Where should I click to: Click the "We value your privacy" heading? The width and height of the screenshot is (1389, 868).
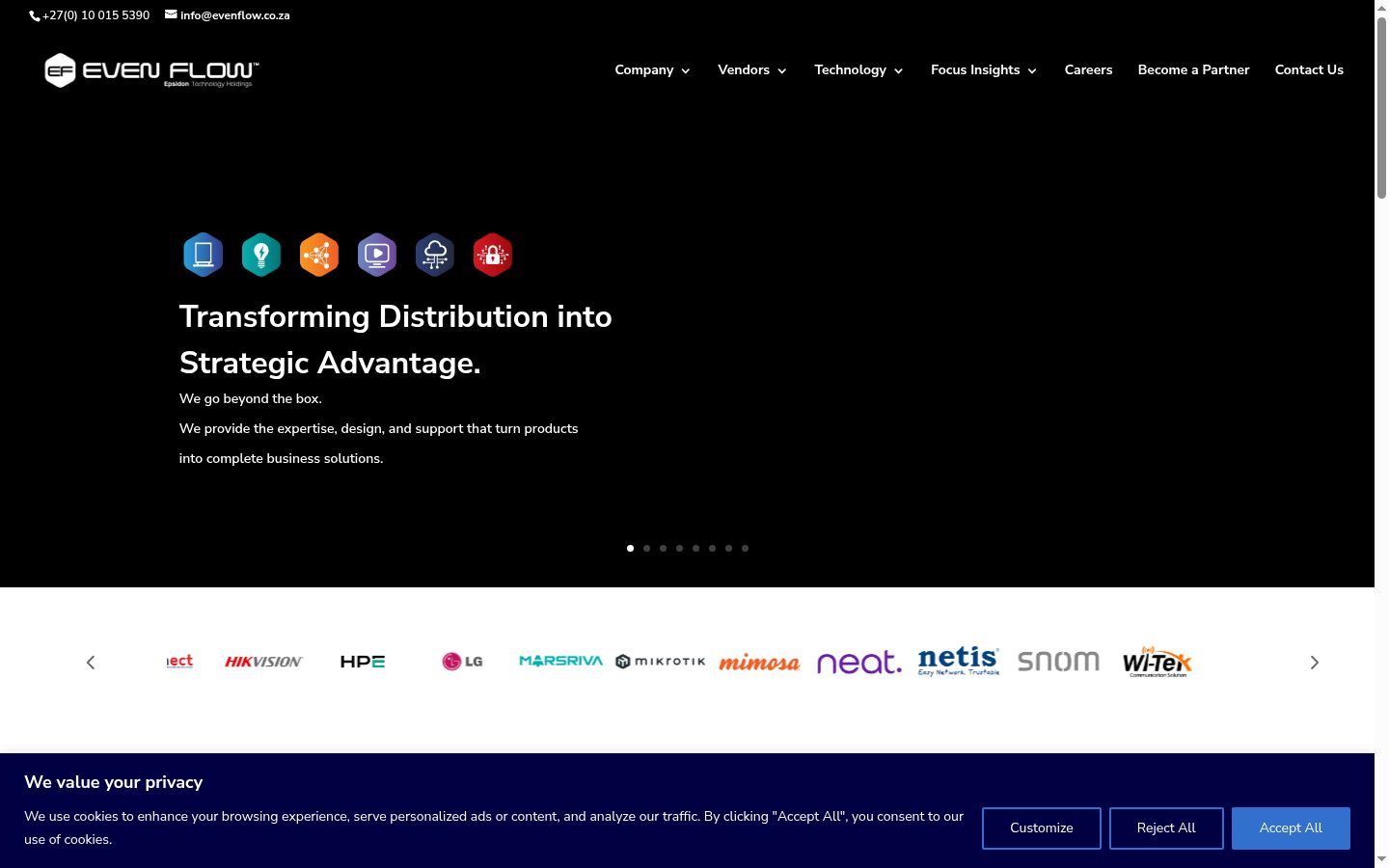click(114, 782)
